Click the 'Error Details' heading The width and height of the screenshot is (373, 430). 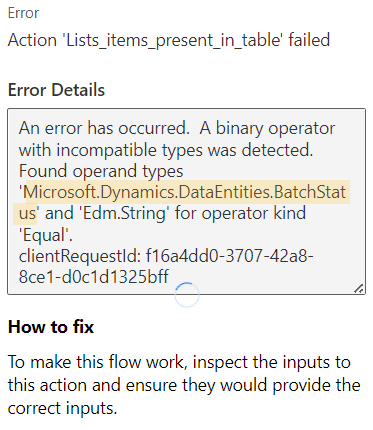click(56, 90)
